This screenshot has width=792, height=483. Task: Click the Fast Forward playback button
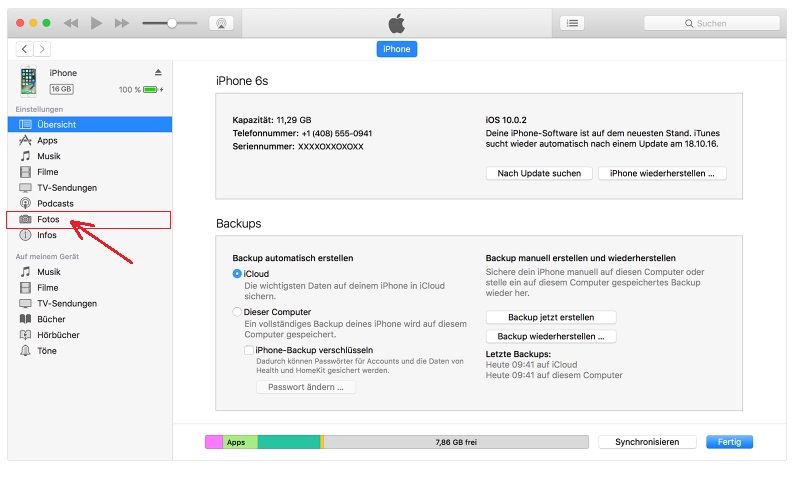pyautogui.click(x=122, y=22)
